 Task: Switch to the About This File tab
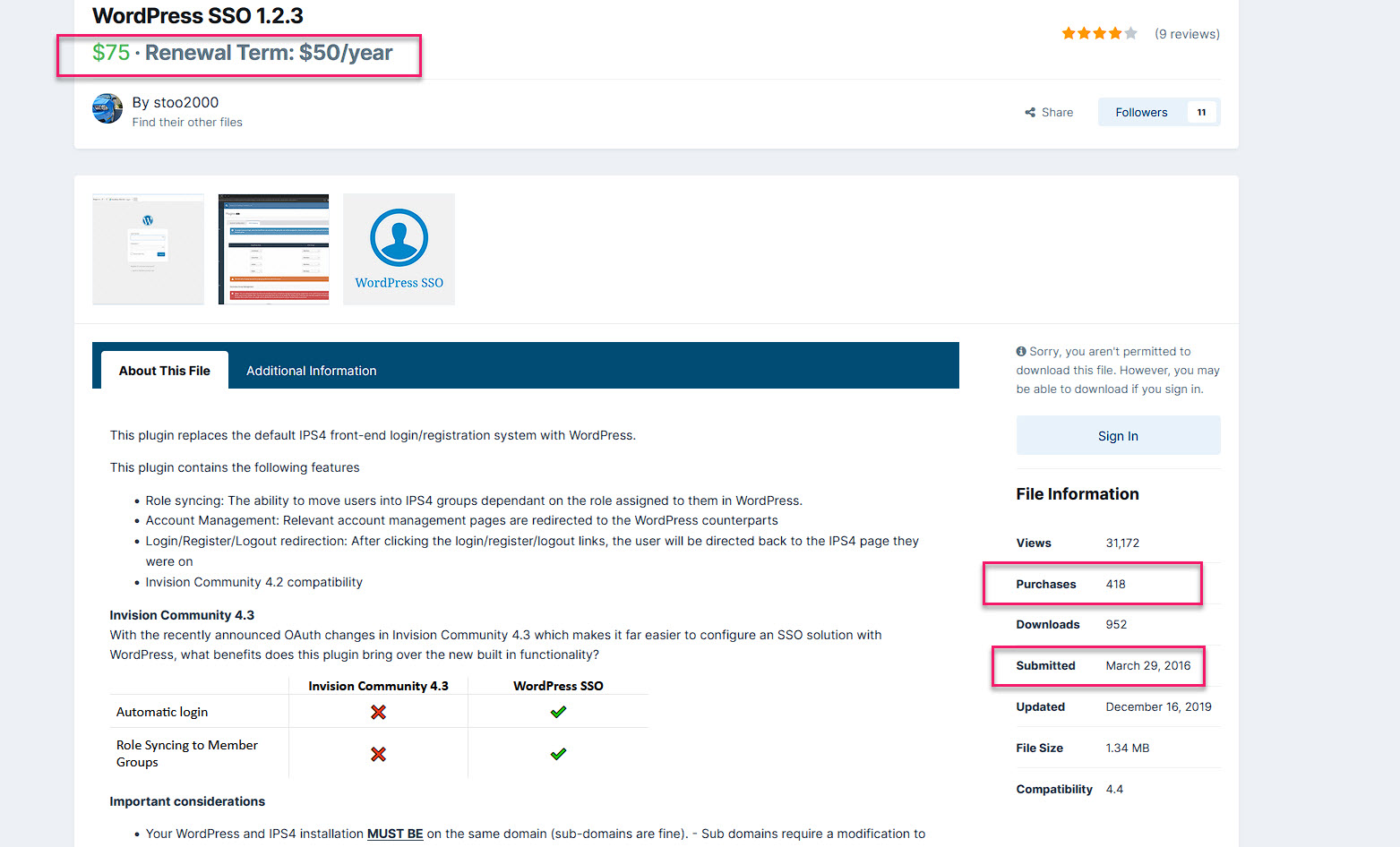pos(165,371)
